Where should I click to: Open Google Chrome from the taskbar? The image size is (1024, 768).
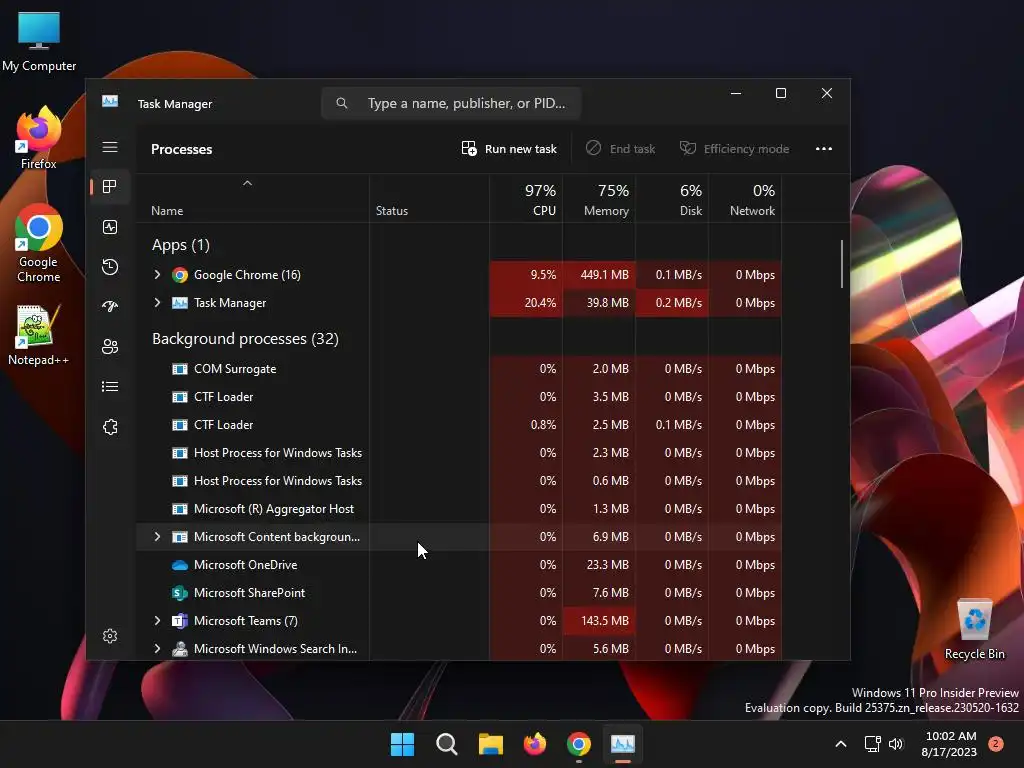[579, 744]
